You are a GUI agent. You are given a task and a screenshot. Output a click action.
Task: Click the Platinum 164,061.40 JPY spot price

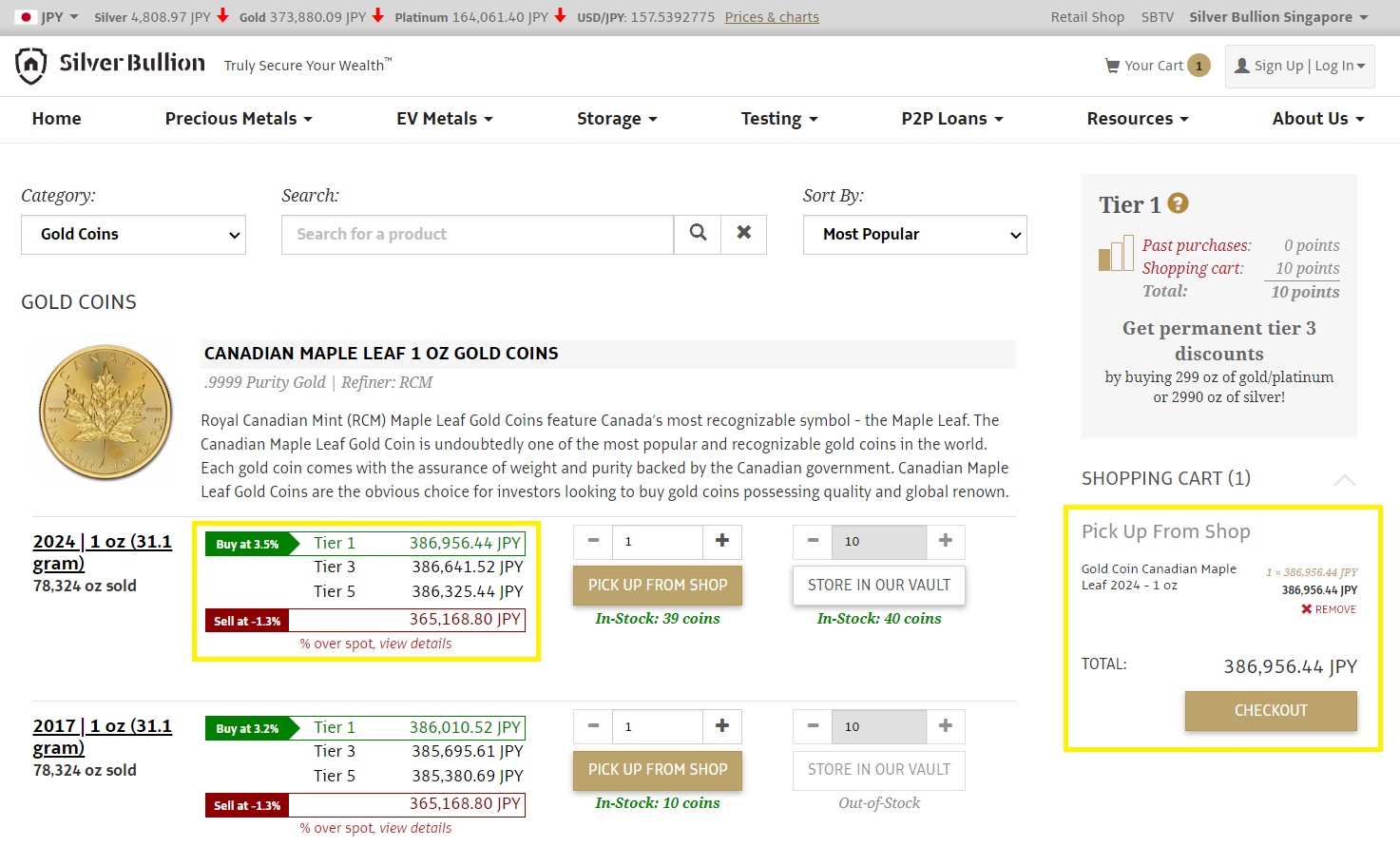click(471, 17)
